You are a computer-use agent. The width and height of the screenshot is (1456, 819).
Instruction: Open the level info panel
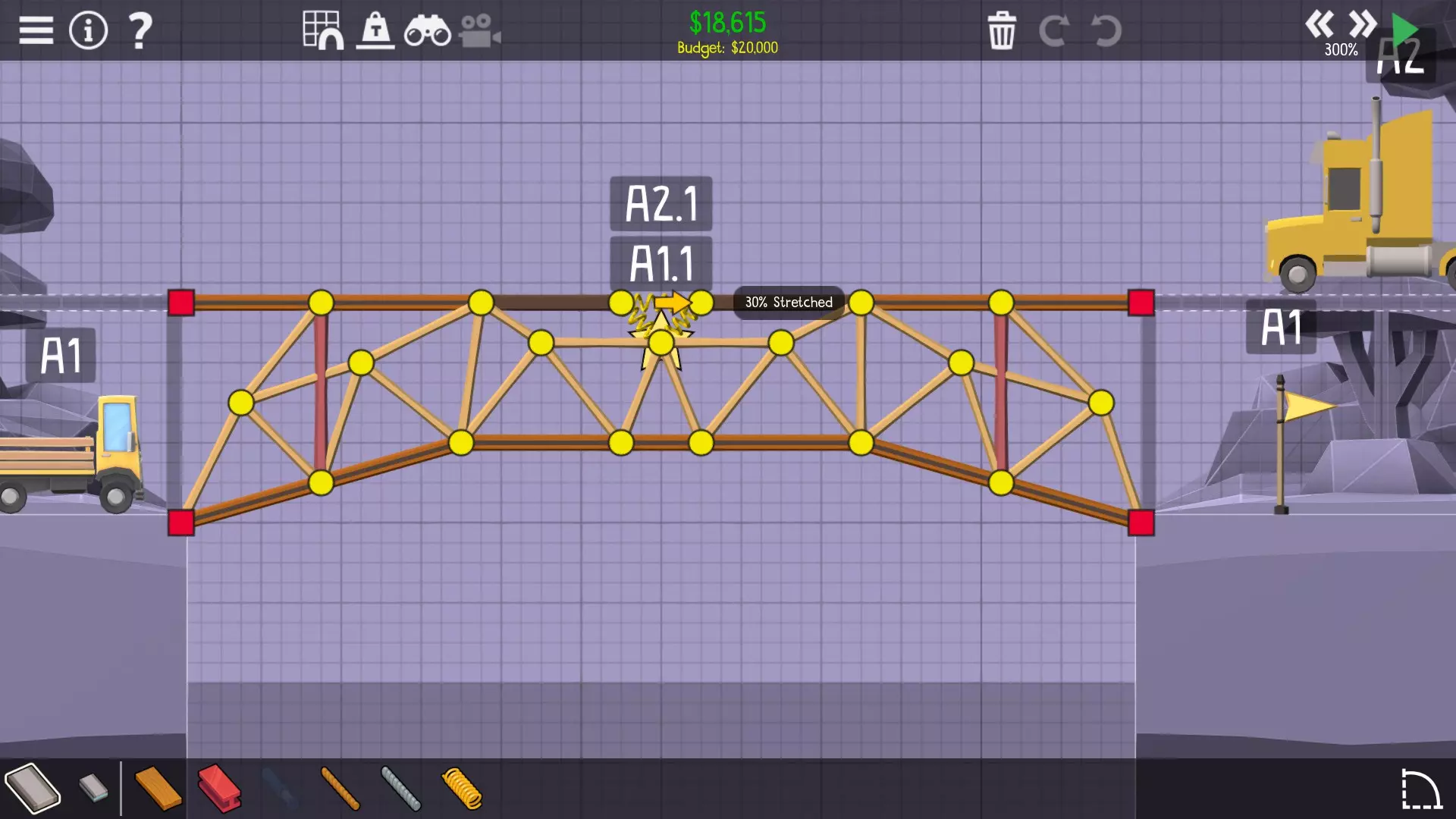pyautogui.click(x=89, y=31)
